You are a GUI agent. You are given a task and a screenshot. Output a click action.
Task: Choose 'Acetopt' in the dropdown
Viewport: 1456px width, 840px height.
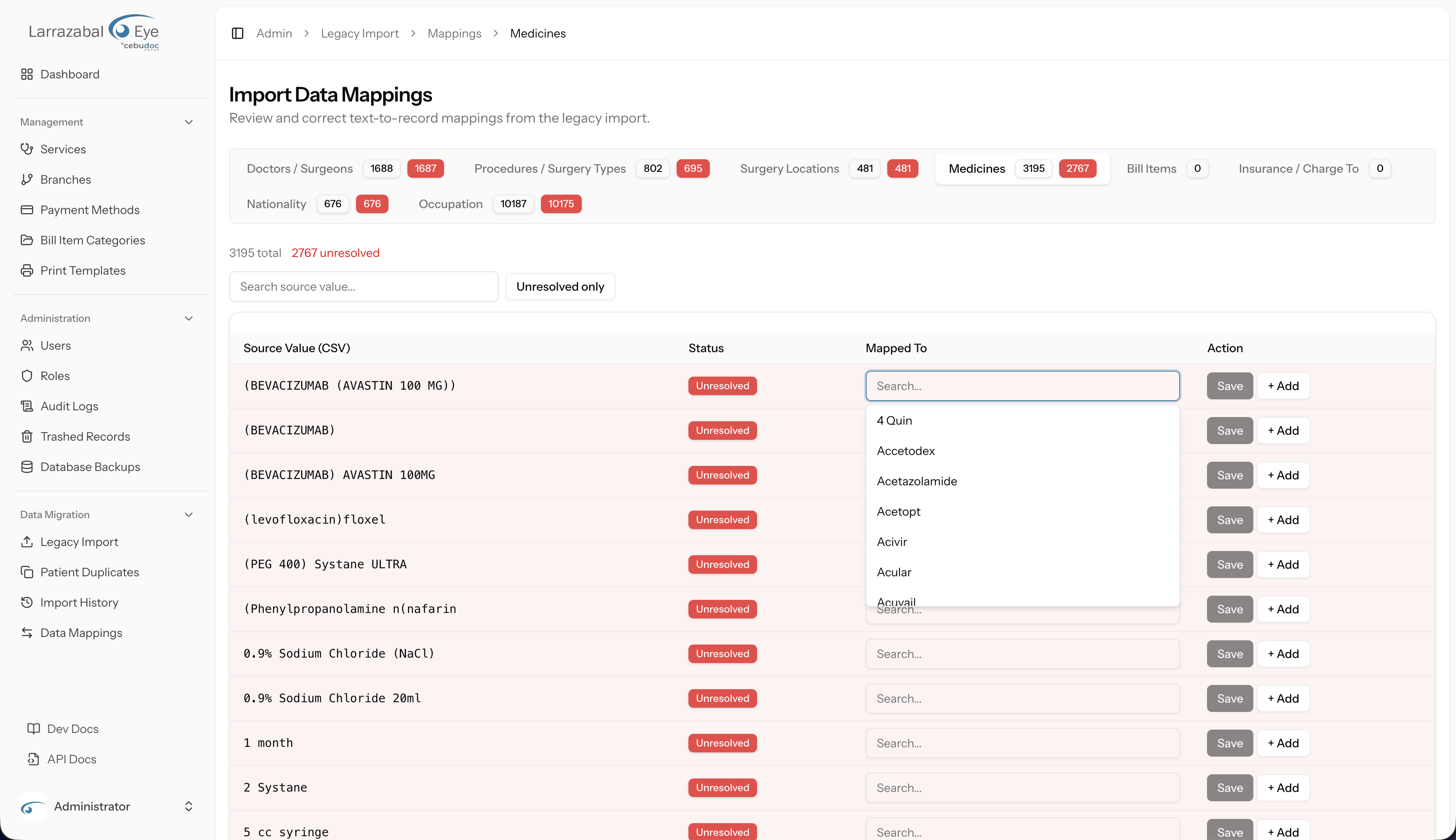click(1022, 512)
